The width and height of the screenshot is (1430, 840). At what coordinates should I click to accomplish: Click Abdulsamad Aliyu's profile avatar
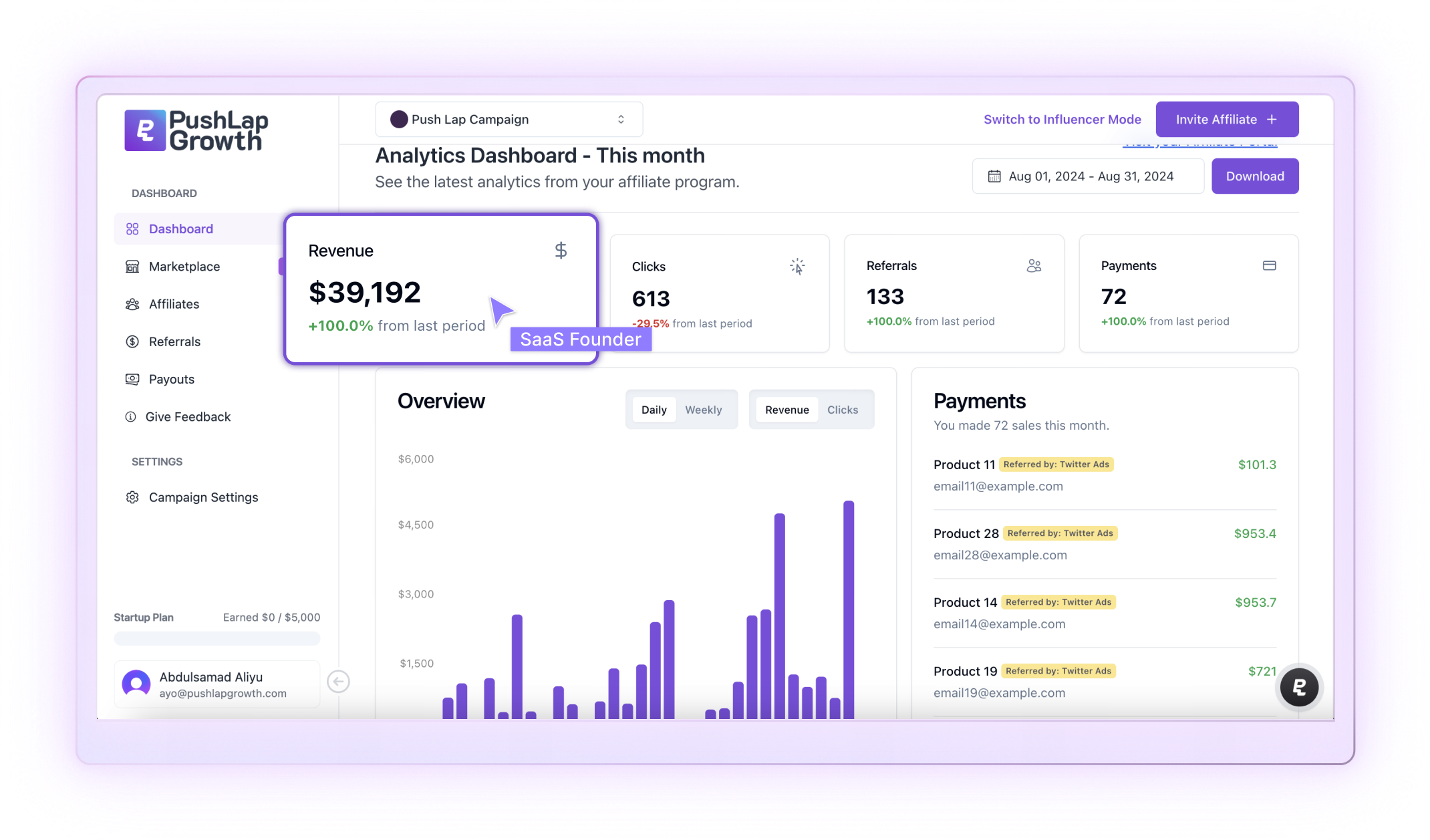point(136,684)
